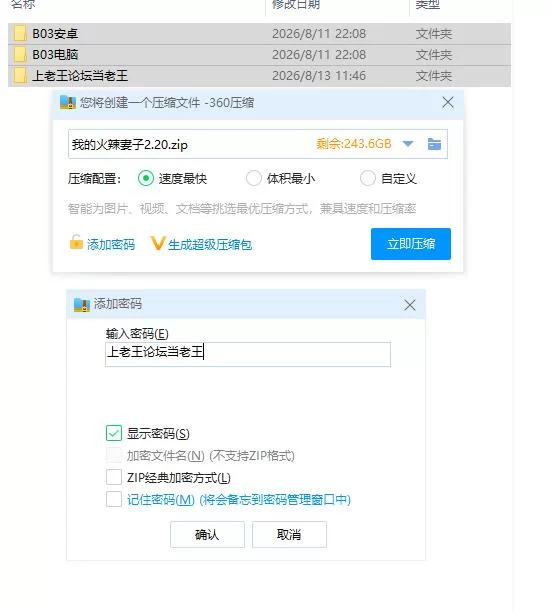This screenshot has width=551, height=611.
Task: Uncheck the 显示密码(S) checkbox
Action: coord(114,433)
